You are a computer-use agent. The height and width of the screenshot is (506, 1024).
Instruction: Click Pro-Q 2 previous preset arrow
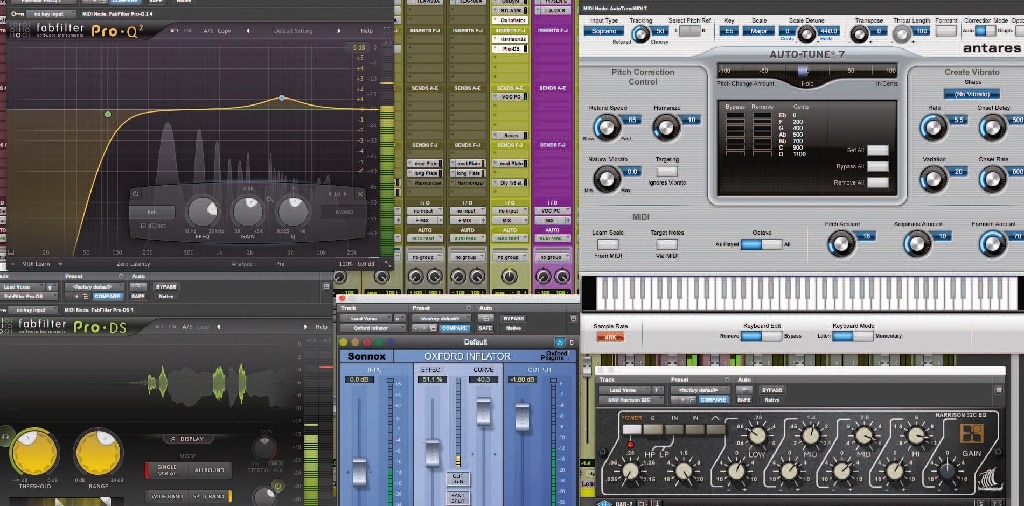pyautogui.click(x=248, y=31)
